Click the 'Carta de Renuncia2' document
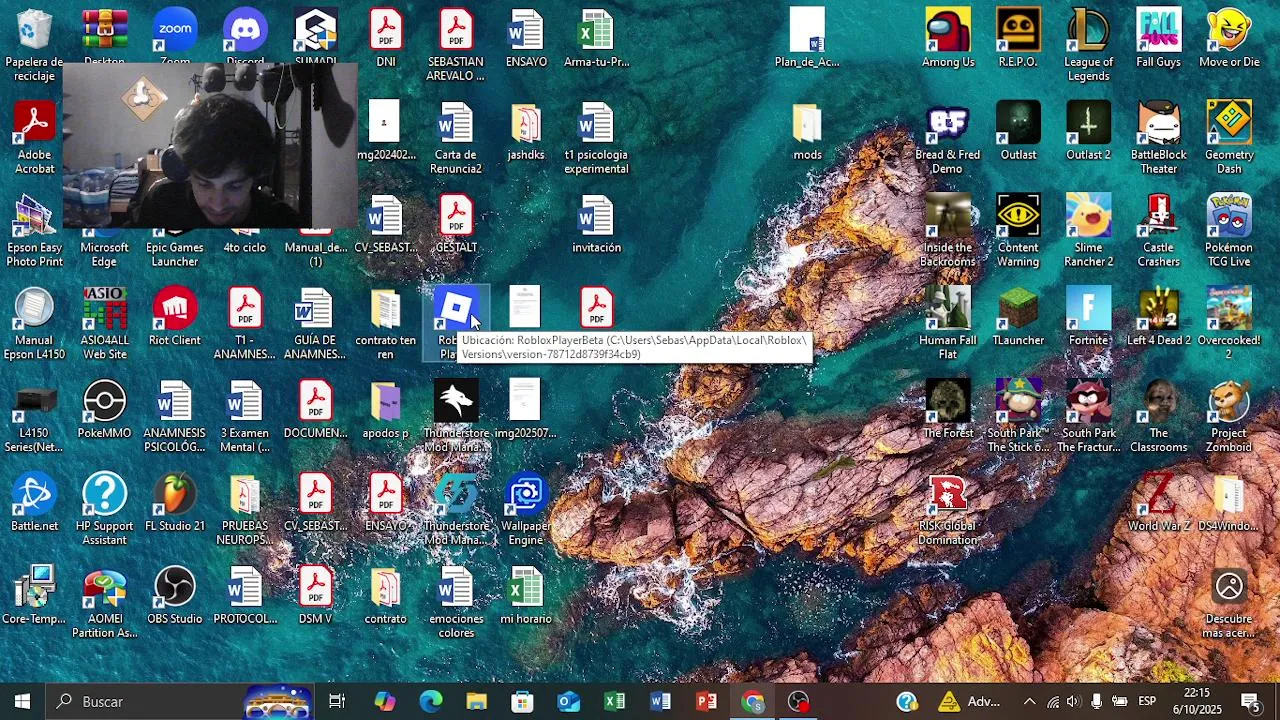This screenshot has height=720, width=1280. coord(456,138)
